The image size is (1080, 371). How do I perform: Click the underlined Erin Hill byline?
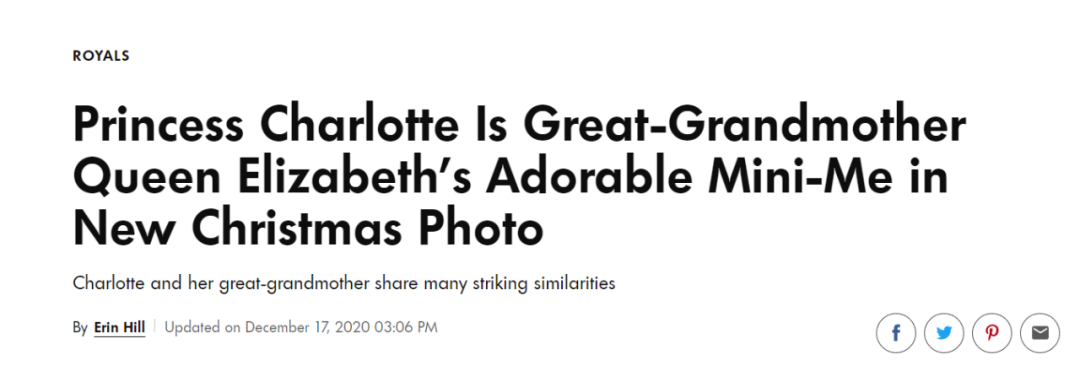tap(120, 328)
